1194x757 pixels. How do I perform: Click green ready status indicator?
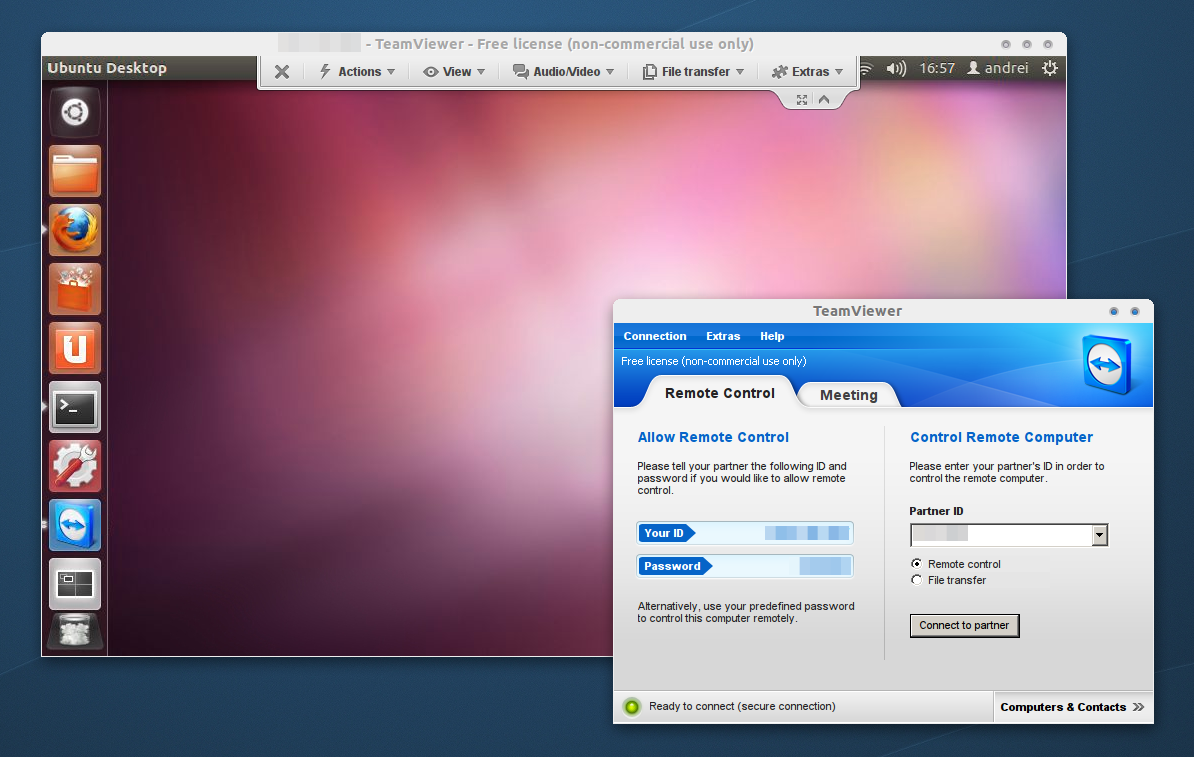632,707
